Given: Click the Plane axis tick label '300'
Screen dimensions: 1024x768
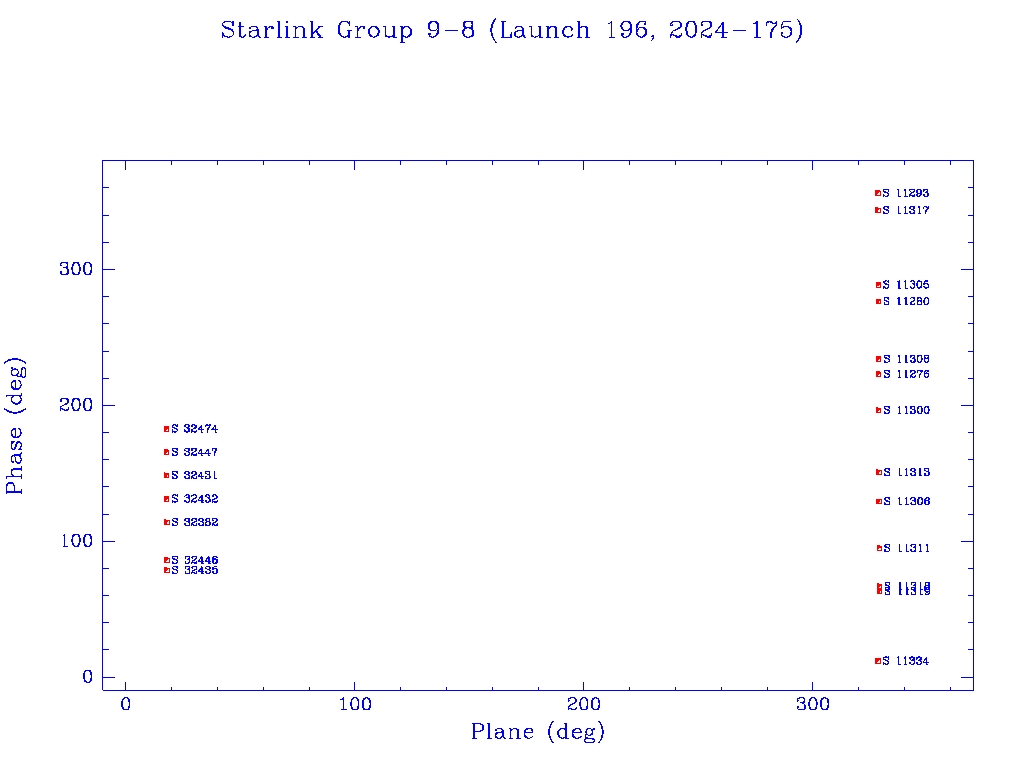Looking at the screenshot, I should point(813,704).
